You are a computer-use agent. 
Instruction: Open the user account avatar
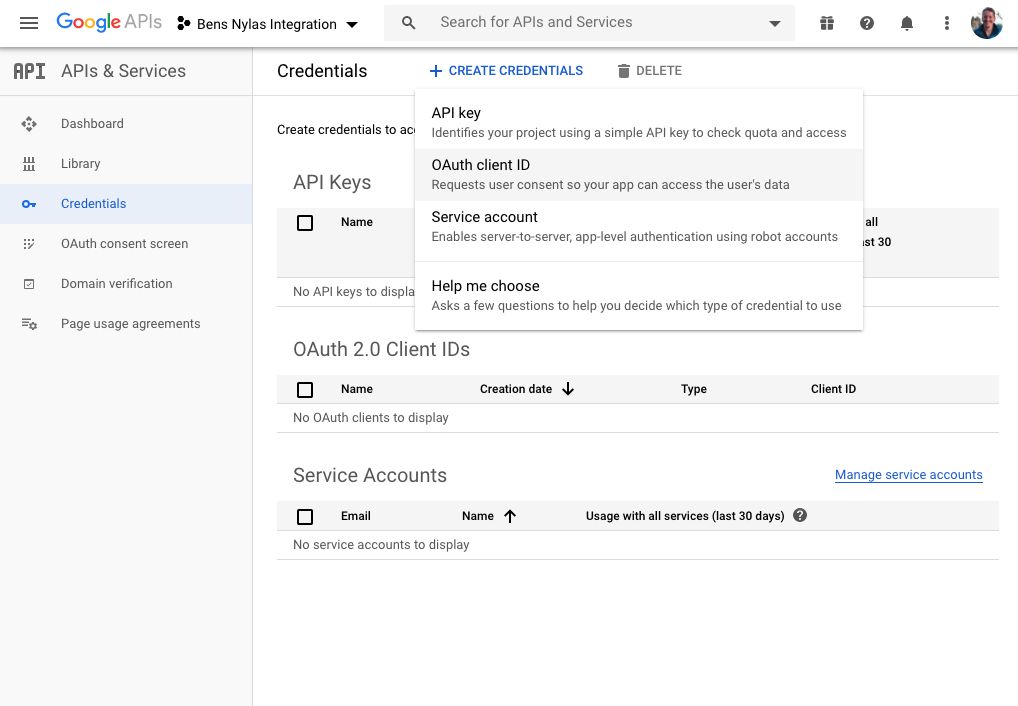[987, 23]
